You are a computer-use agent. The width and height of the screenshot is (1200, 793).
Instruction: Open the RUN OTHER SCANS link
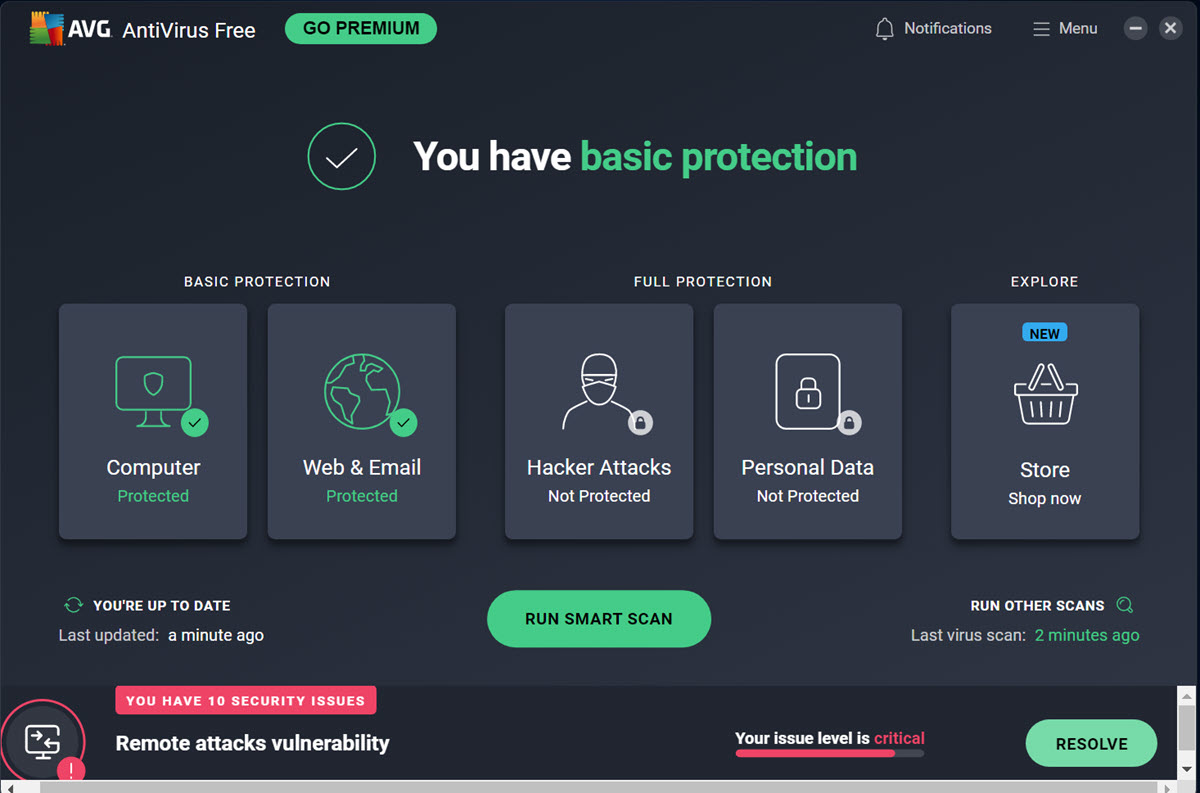click(1037, 606)
